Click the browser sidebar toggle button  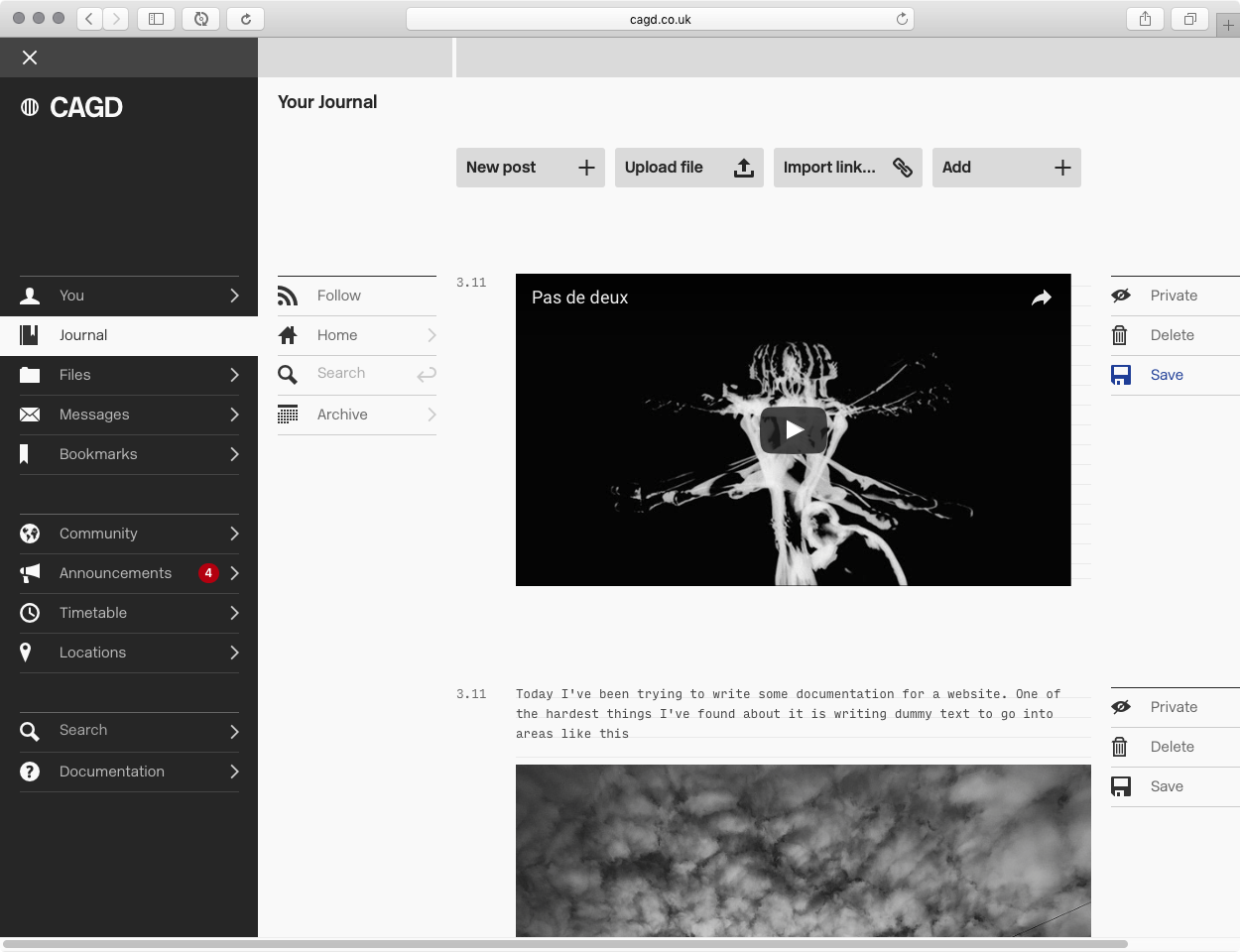[156, 19]
